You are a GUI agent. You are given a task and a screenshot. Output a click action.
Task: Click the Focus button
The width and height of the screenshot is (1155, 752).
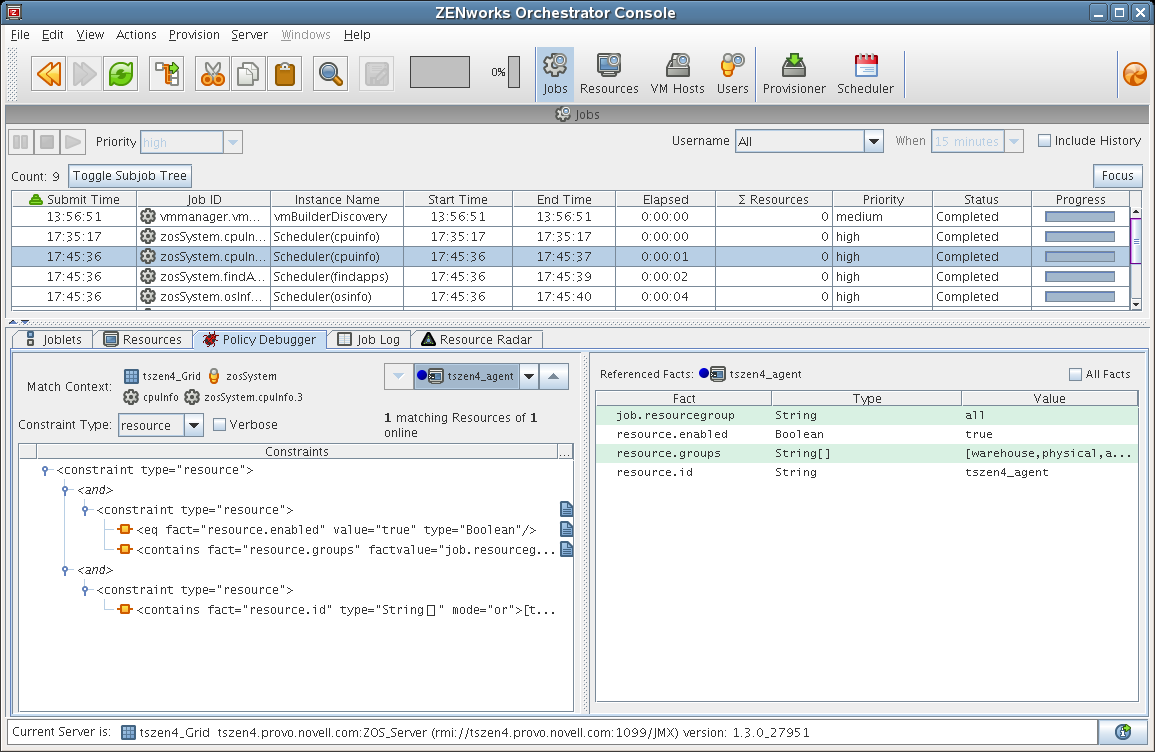1117,176
